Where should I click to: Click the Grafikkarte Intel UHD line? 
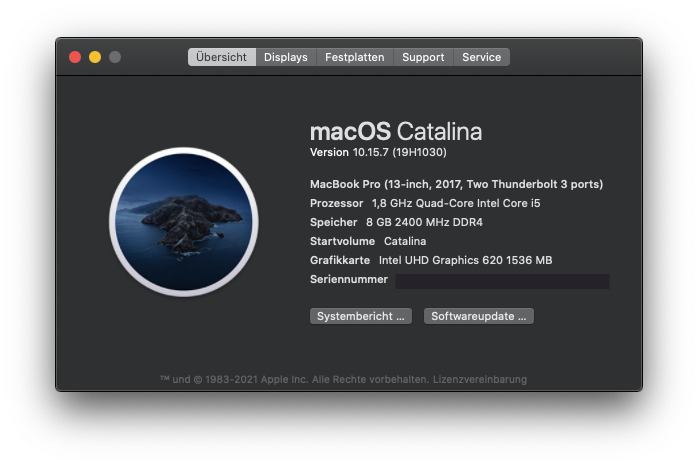click(x=431, y=260)
